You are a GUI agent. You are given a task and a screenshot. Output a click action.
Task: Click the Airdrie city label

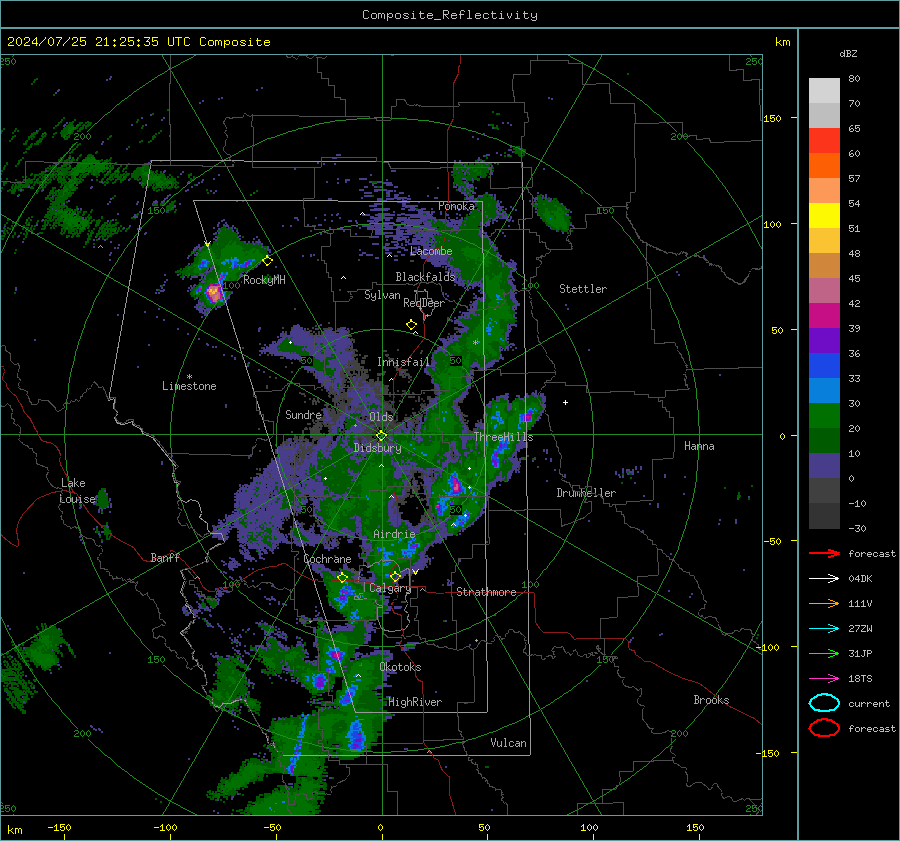coord(394,534)
